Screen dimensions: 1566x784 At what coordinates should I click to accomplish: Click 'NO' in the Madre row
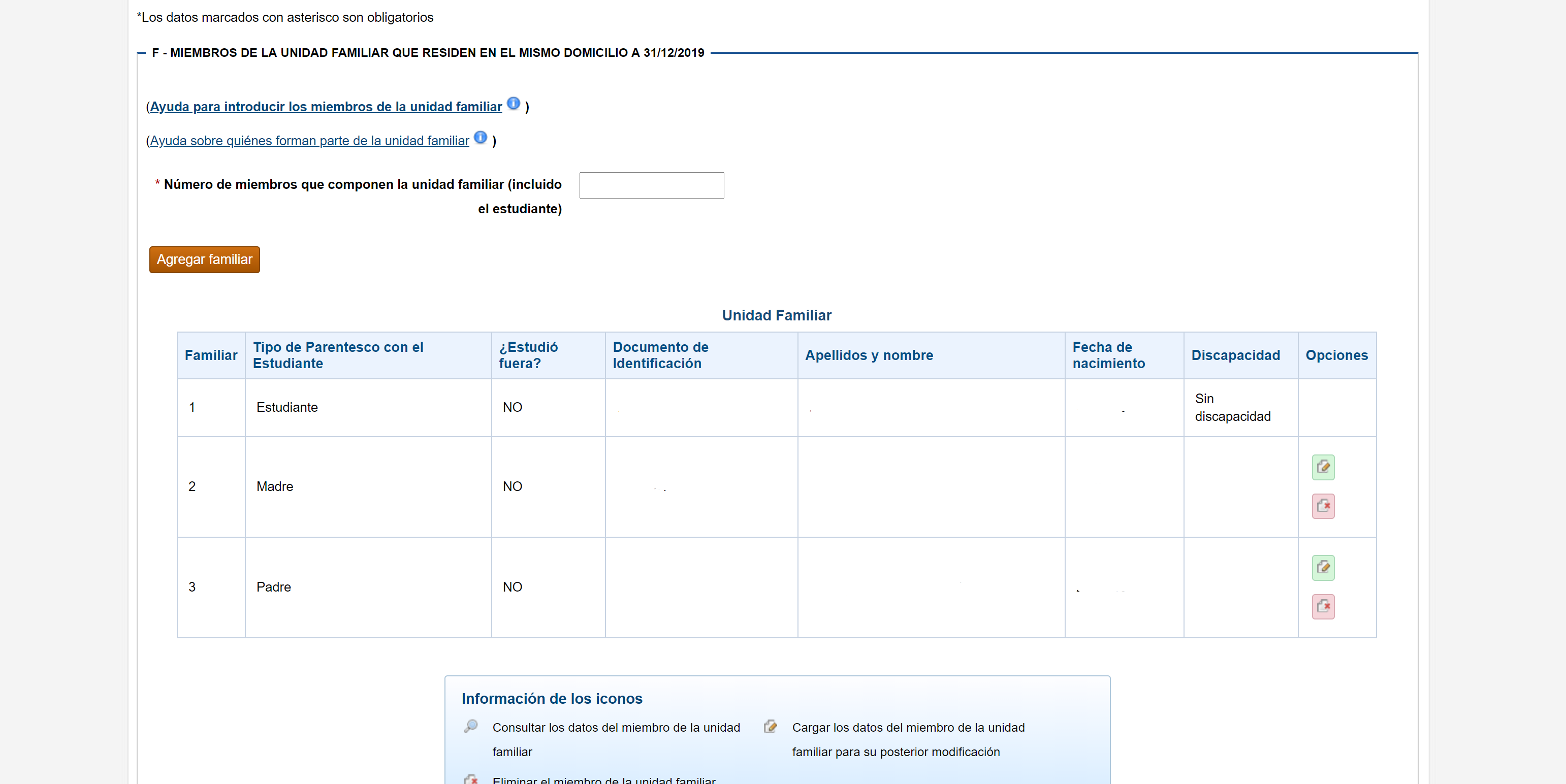click(512, 486)
